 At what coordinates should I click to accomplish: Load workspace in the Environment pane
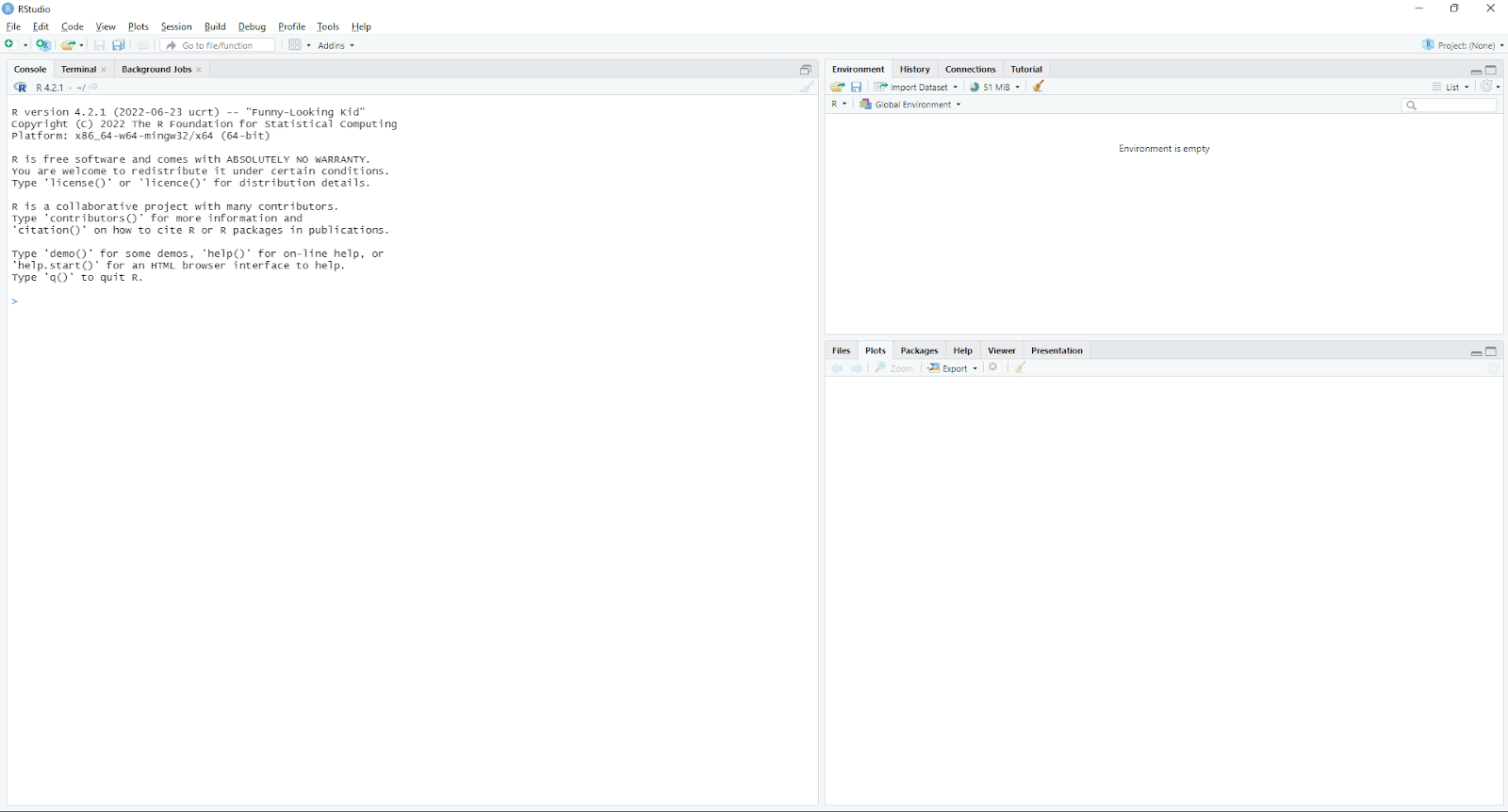[837, 87]
